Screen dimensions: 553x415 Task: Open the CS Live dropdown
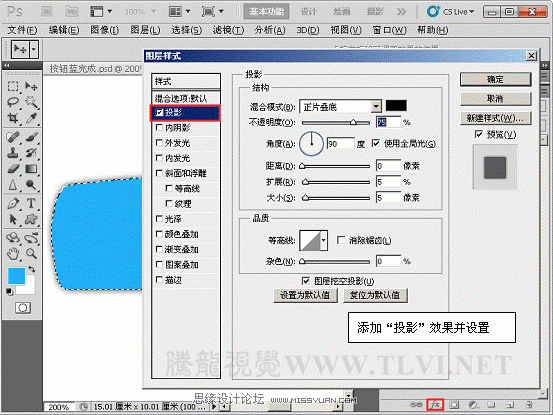(x=450, y=12)
